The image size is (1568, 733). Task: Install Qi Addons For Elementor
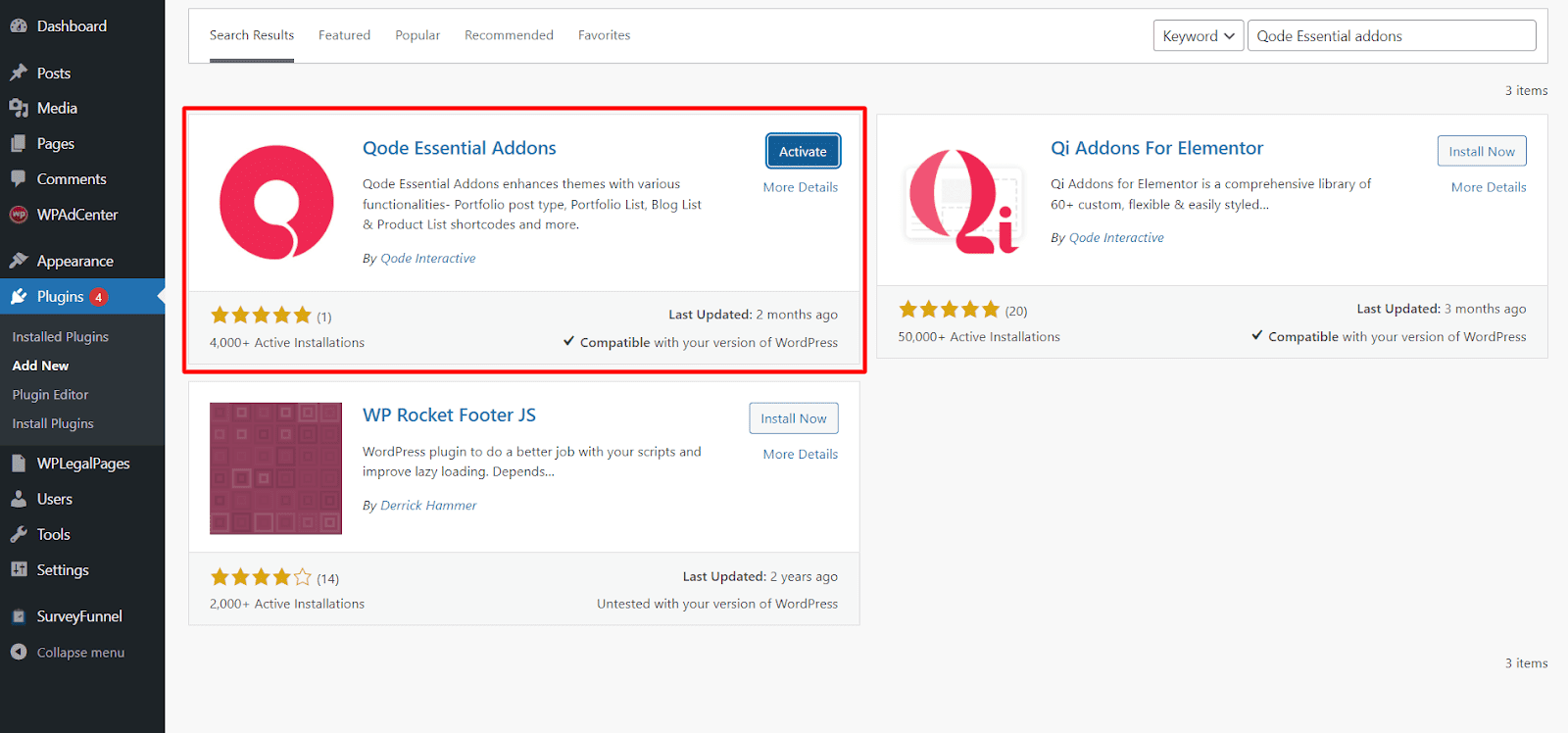pyautogui.click(x=1481, y=152)
